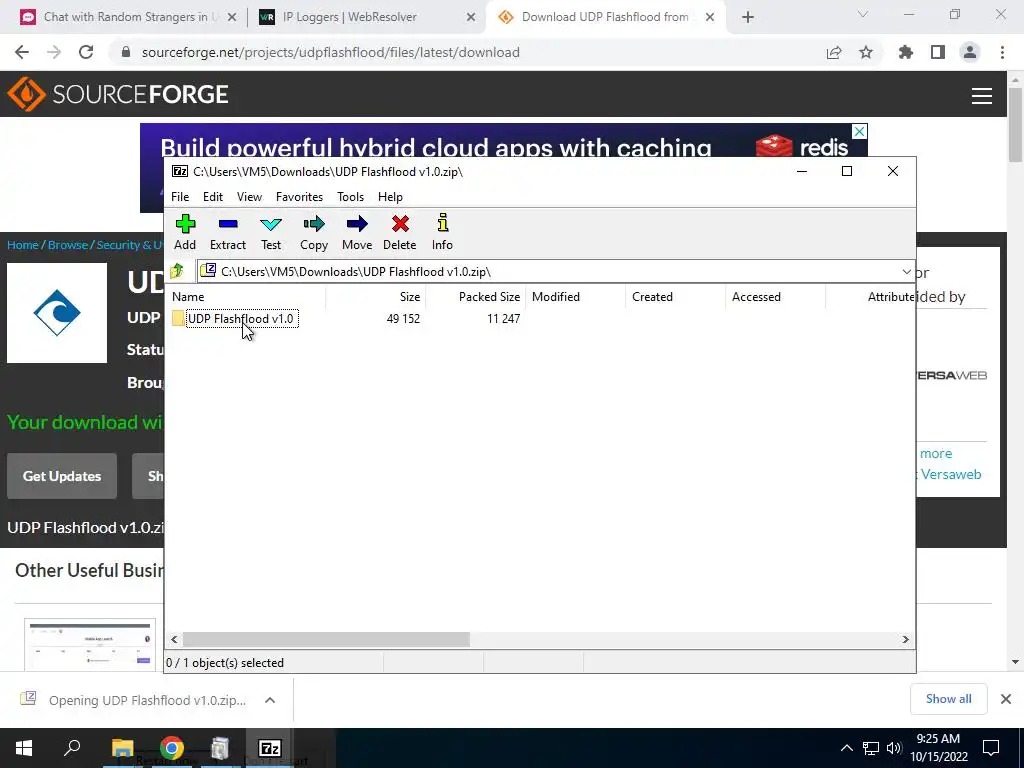The width and height of the screenshot is (1024, 768).
Task: Run the Test archive tool
Action: pyautogui.click(x=271, y=232)
